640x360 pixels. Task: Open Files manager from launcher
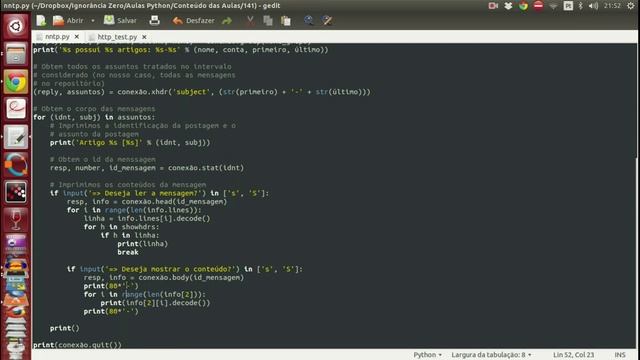(x=16, y=54)
